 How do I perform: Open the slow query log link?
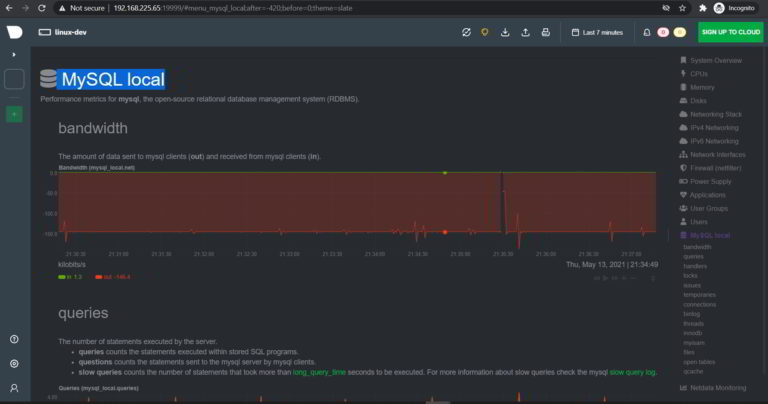point(632,372)
